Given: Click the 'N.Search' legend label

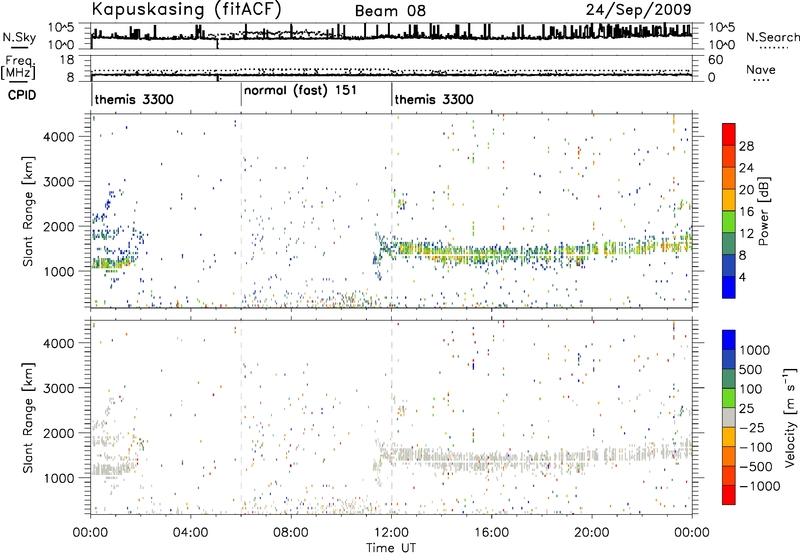Looking at the screenshot, I should point(772,37).
